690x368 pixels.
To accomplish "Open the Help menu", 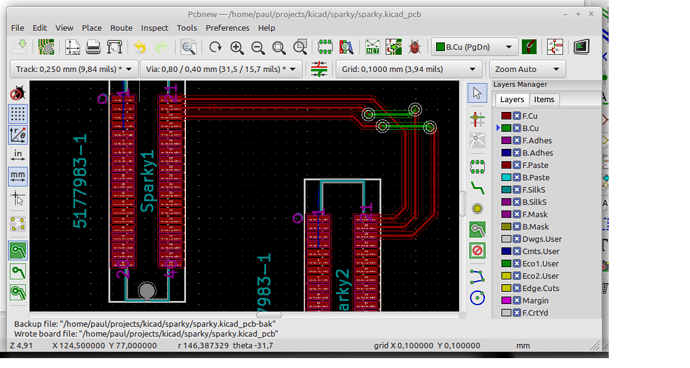I will [267, 28].
